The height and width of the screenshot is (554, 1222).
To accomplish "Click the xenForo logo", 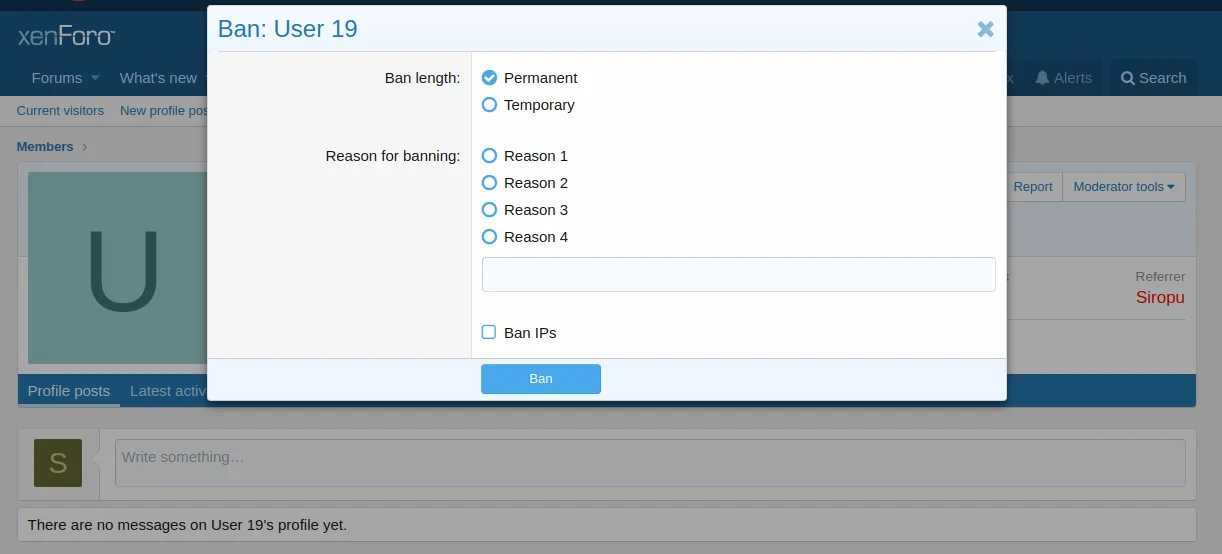I will [x=66, y=38].
